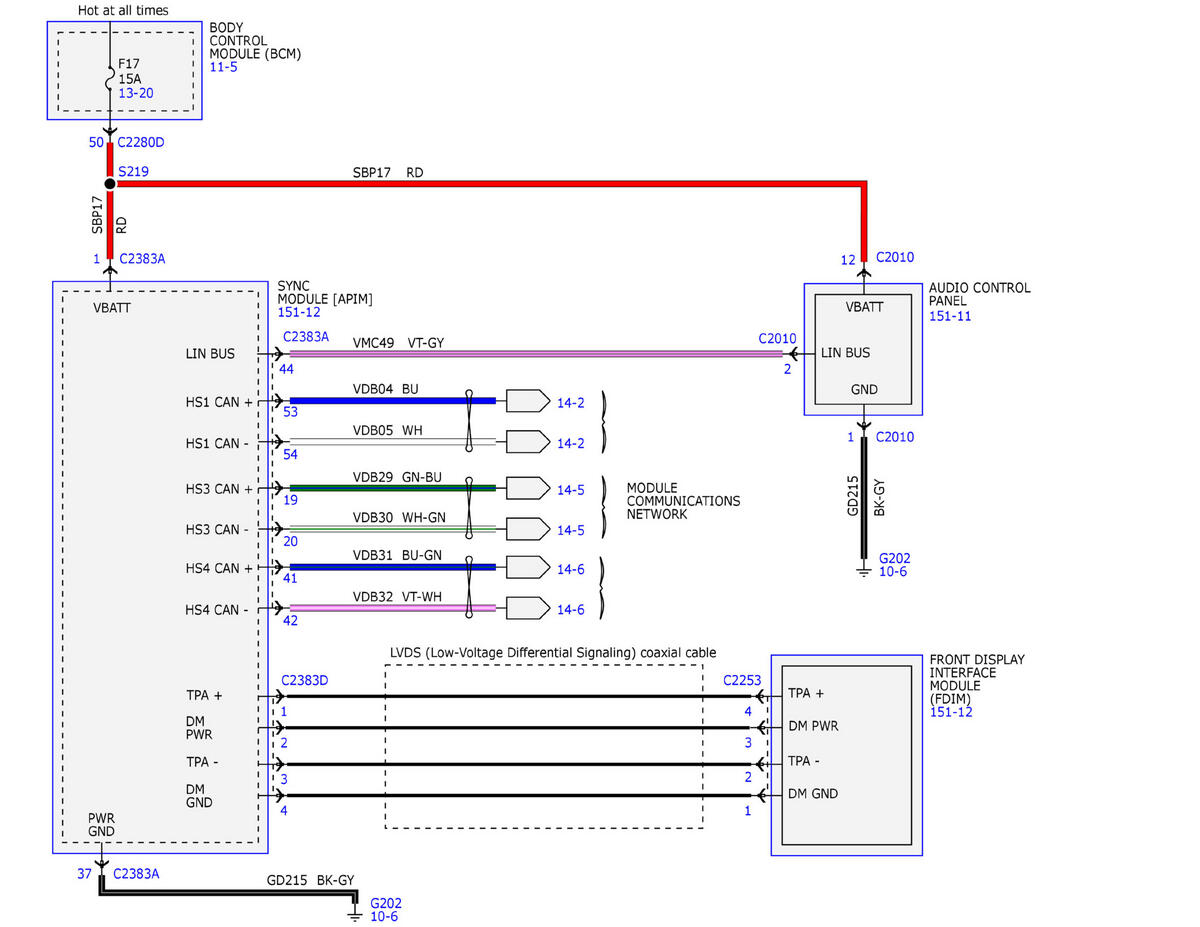This screenshot has height=927, width=1200.
Task: Click the off-page arrow symbol on the VDB31 BU-GN wire
Action: click(528, 567)
